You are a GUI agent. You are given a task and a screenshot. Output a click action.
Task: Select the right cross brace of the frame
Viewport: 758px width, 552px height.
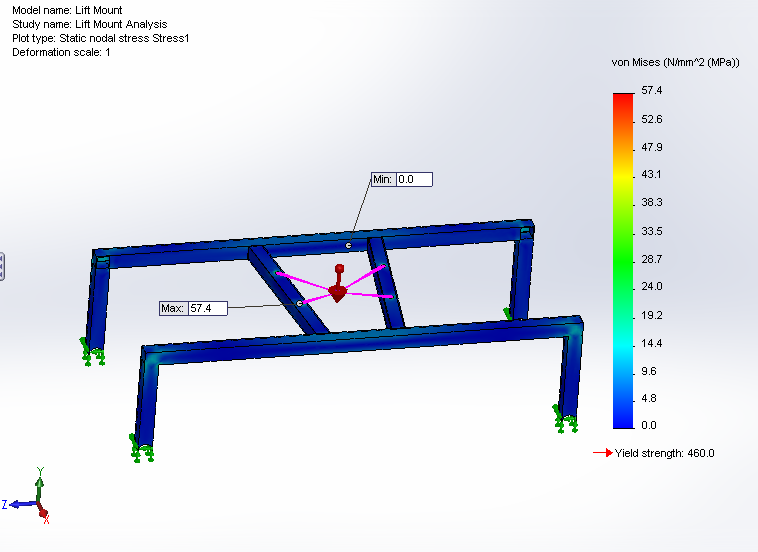coord(385,283)
